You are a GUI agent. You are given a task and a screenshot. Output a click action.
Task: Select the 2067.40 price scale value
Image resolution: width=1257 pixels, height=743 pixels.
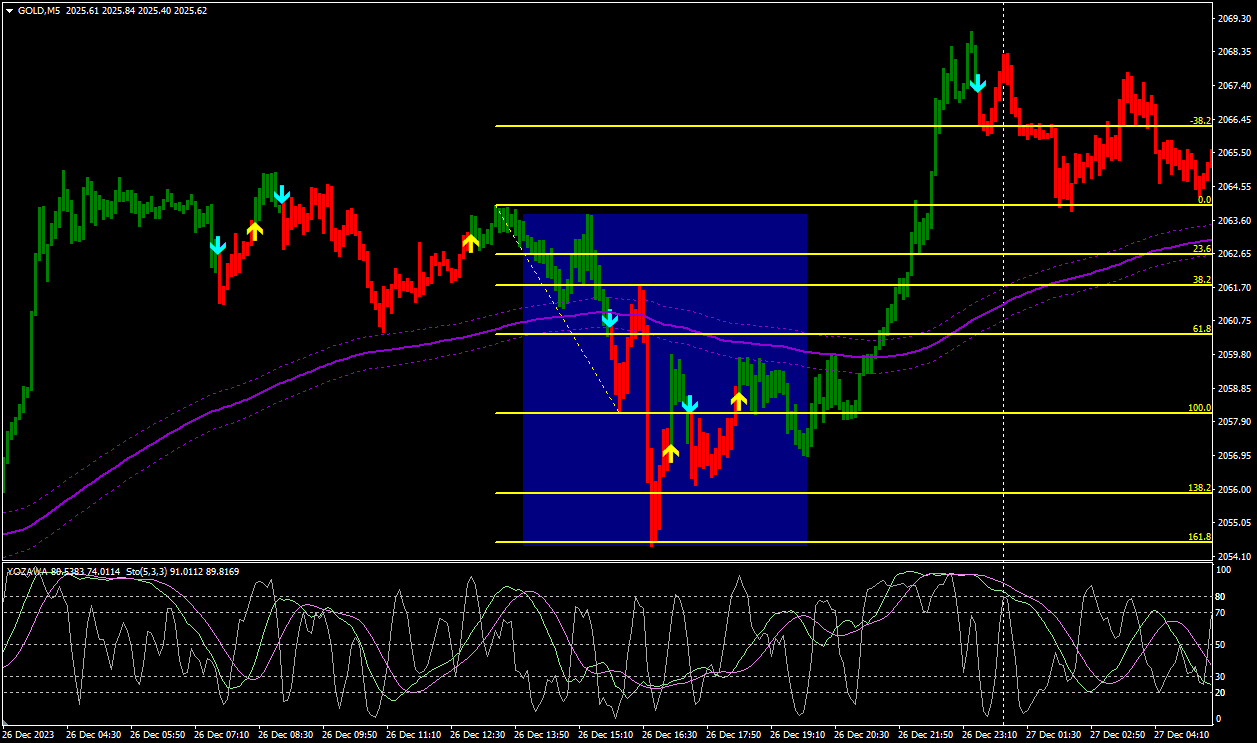(x=1234, y=85)
